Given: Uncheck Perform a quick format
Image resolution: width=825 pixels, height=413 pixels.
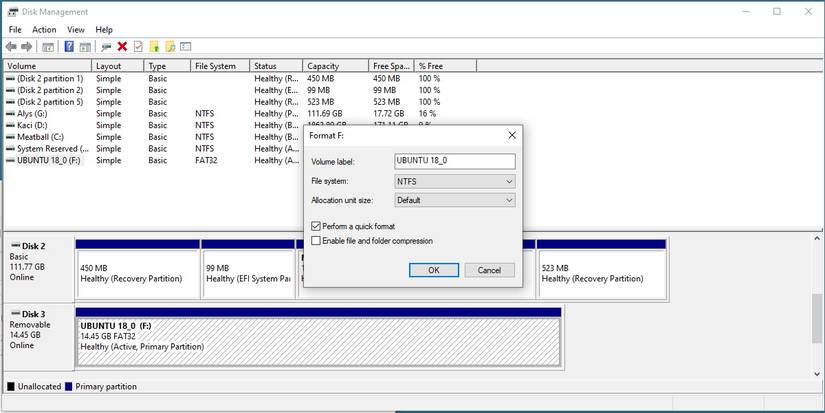Looking at the screenshot, I should (316, 226).
